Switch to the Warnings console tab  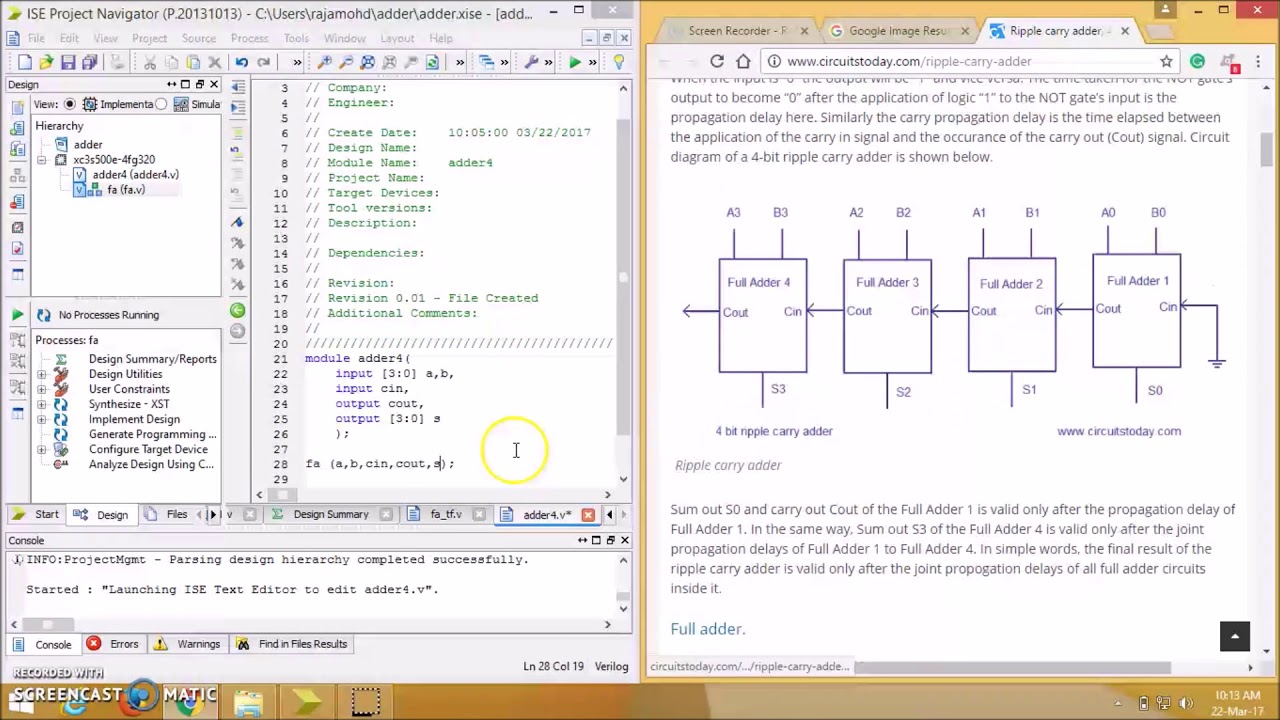point(189,644)
